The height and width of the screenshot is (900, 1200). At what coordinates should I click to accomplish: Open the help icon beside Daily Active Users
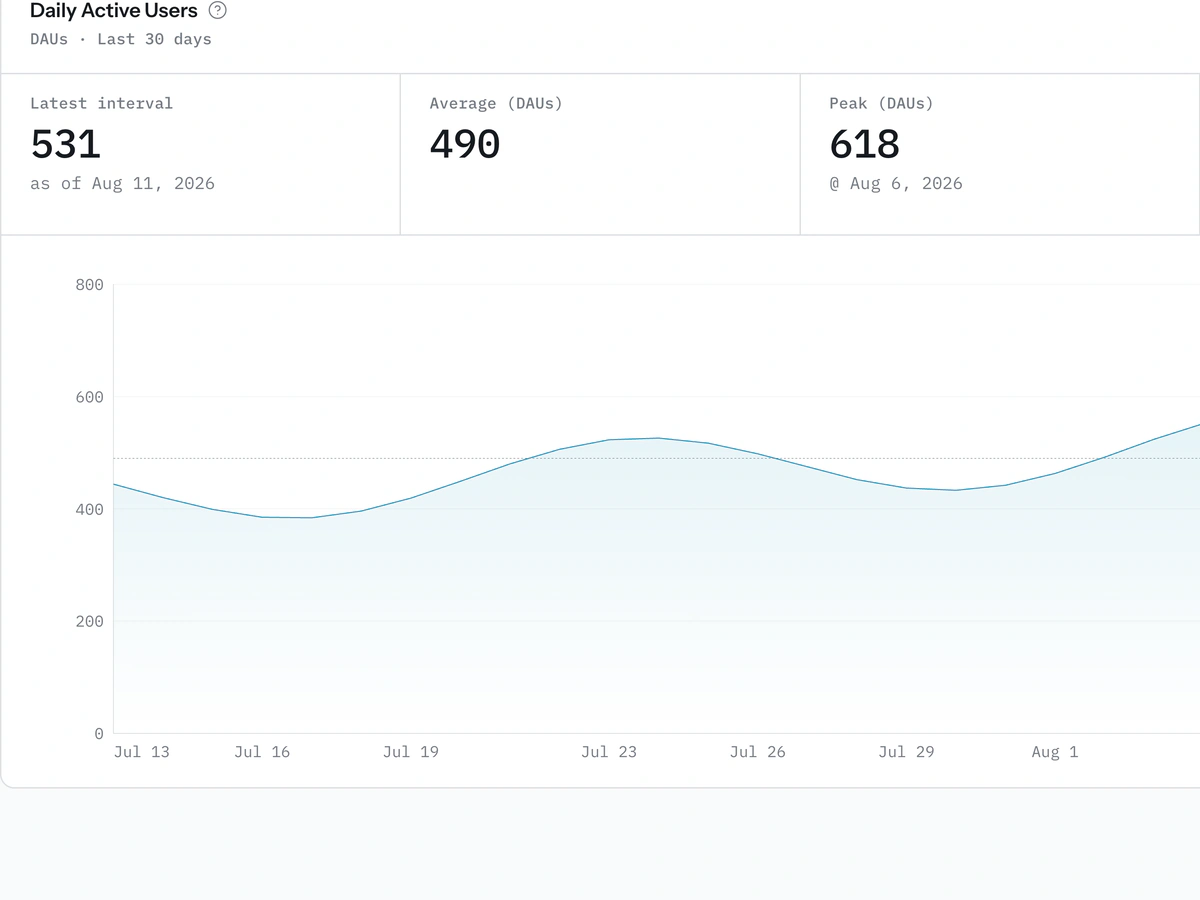[x=218, y=11]
